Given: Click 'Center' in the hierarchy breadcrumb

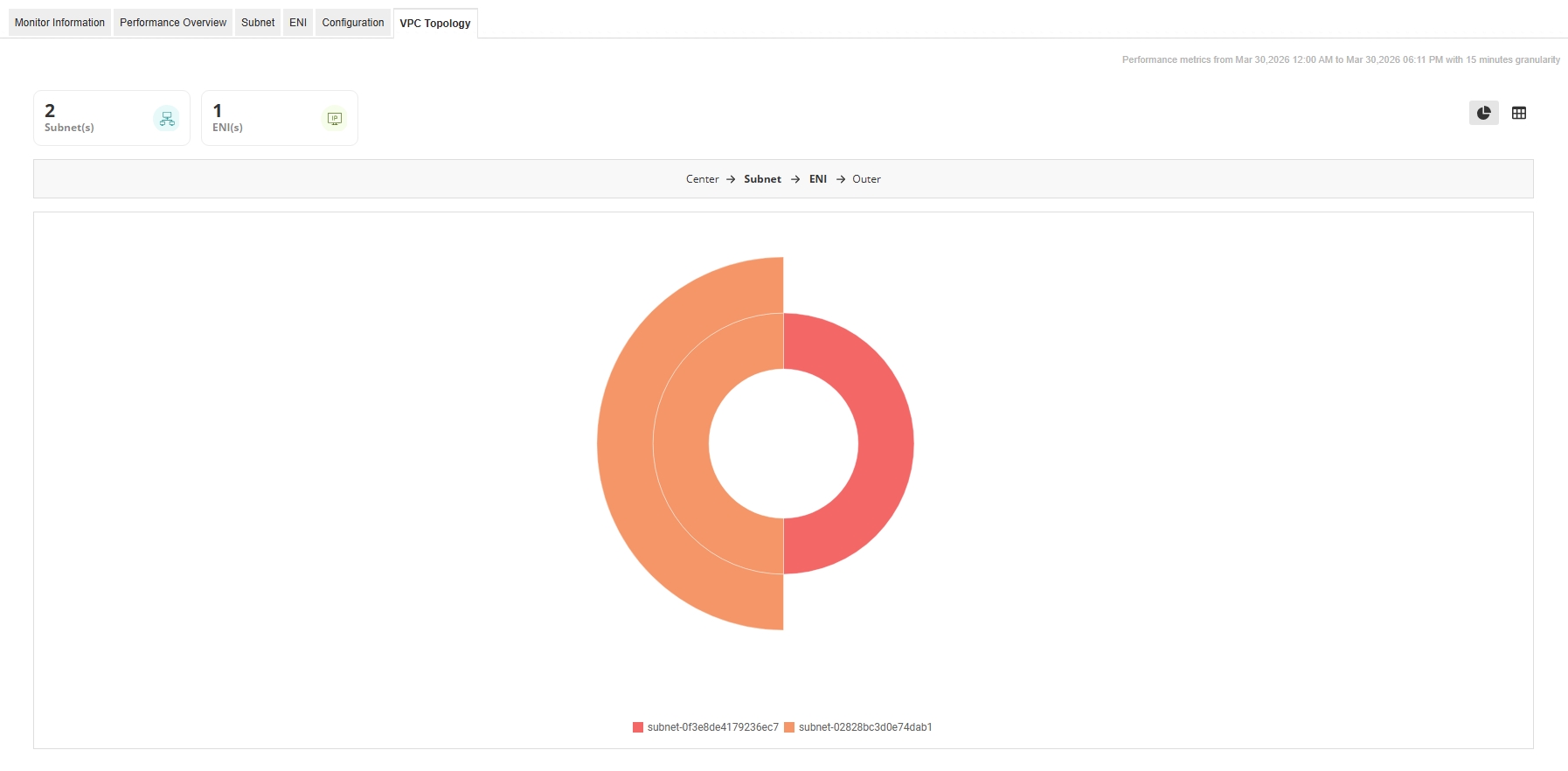Looking at the screenshot, I should coord(703,179).
